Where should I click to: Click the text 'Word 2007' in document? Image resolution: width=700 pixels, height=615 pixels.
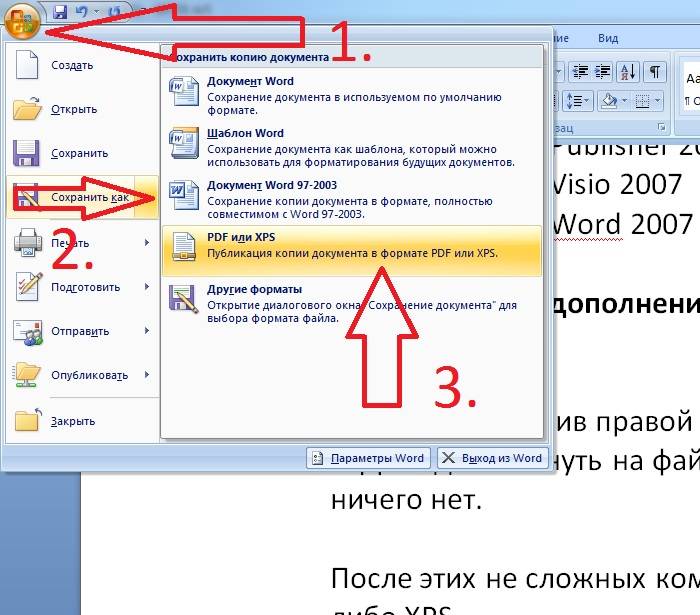coord(623,224)
